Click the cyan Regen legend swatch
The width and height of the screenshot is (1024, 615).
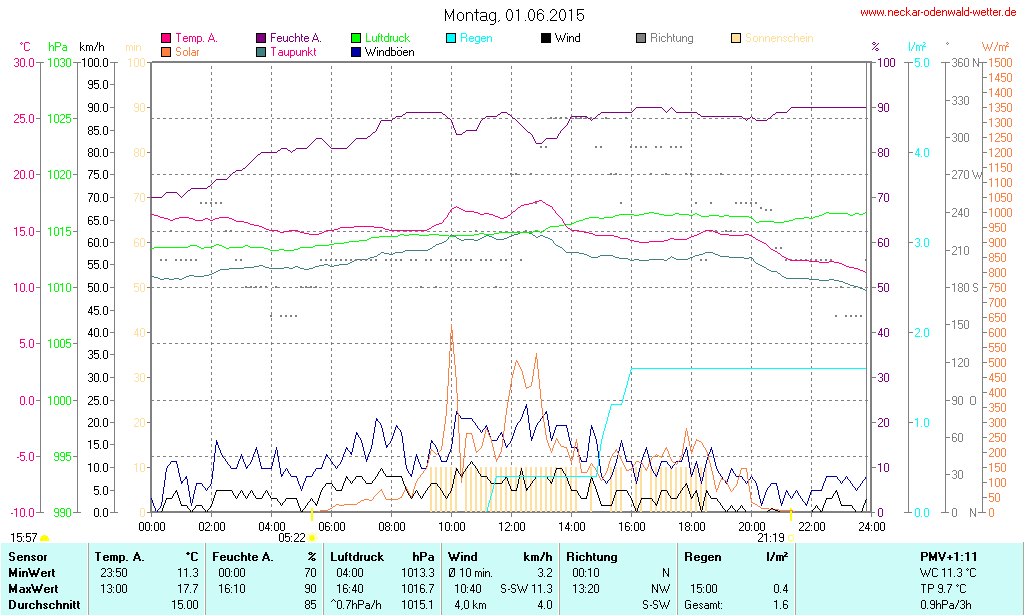[451, 38]
